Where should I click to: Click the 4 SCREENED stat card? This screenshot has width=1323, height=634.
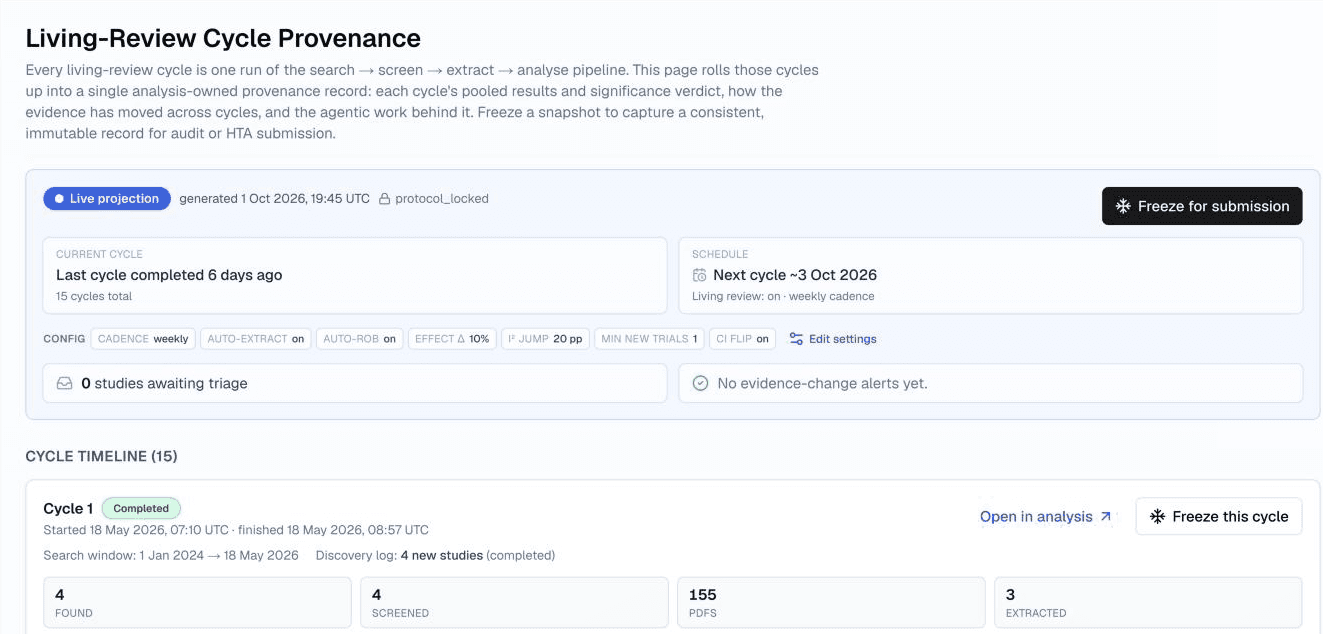tap(514, 603)
